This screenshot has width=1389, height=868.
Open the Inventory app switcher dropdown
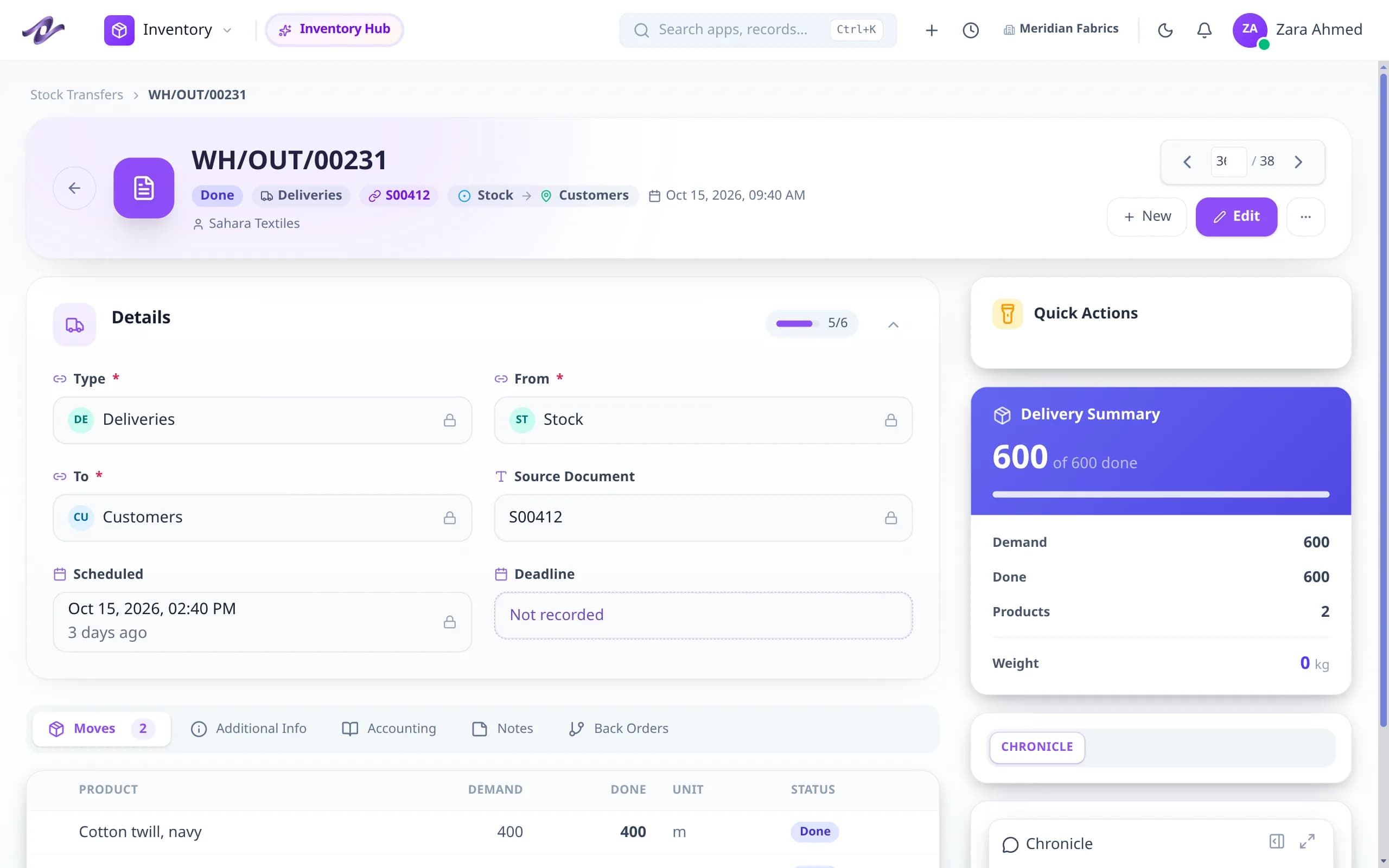(x=168, y=30)
